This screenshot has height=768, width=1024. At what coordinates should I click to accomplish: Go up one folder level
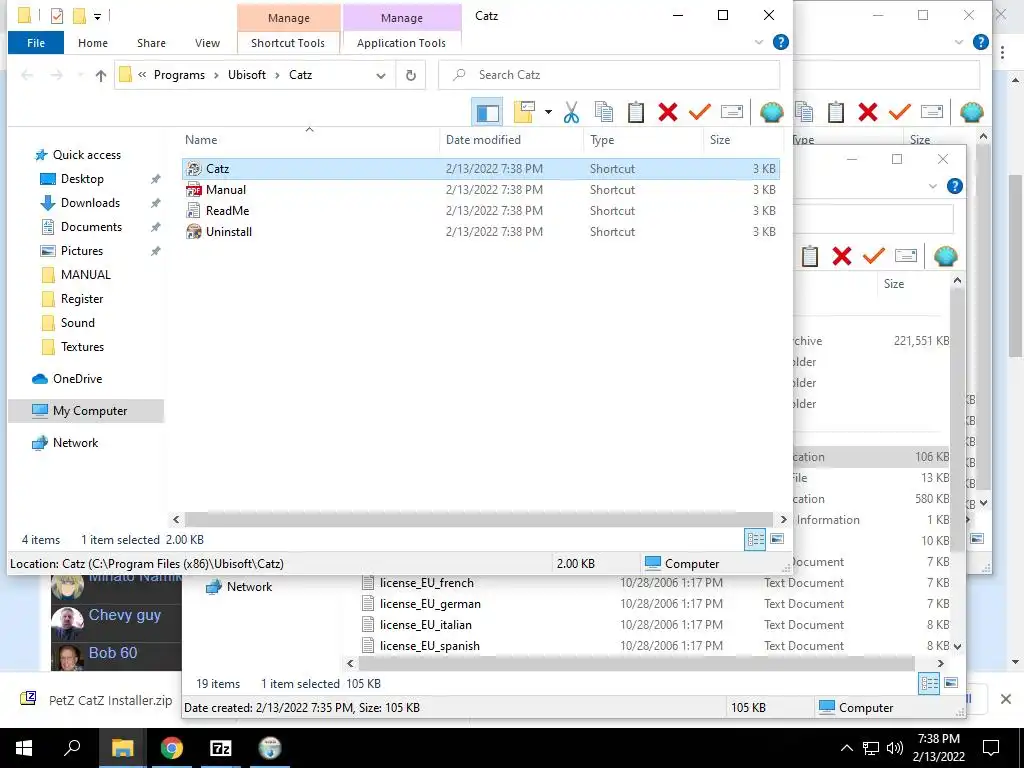click(x=101, y=75)
